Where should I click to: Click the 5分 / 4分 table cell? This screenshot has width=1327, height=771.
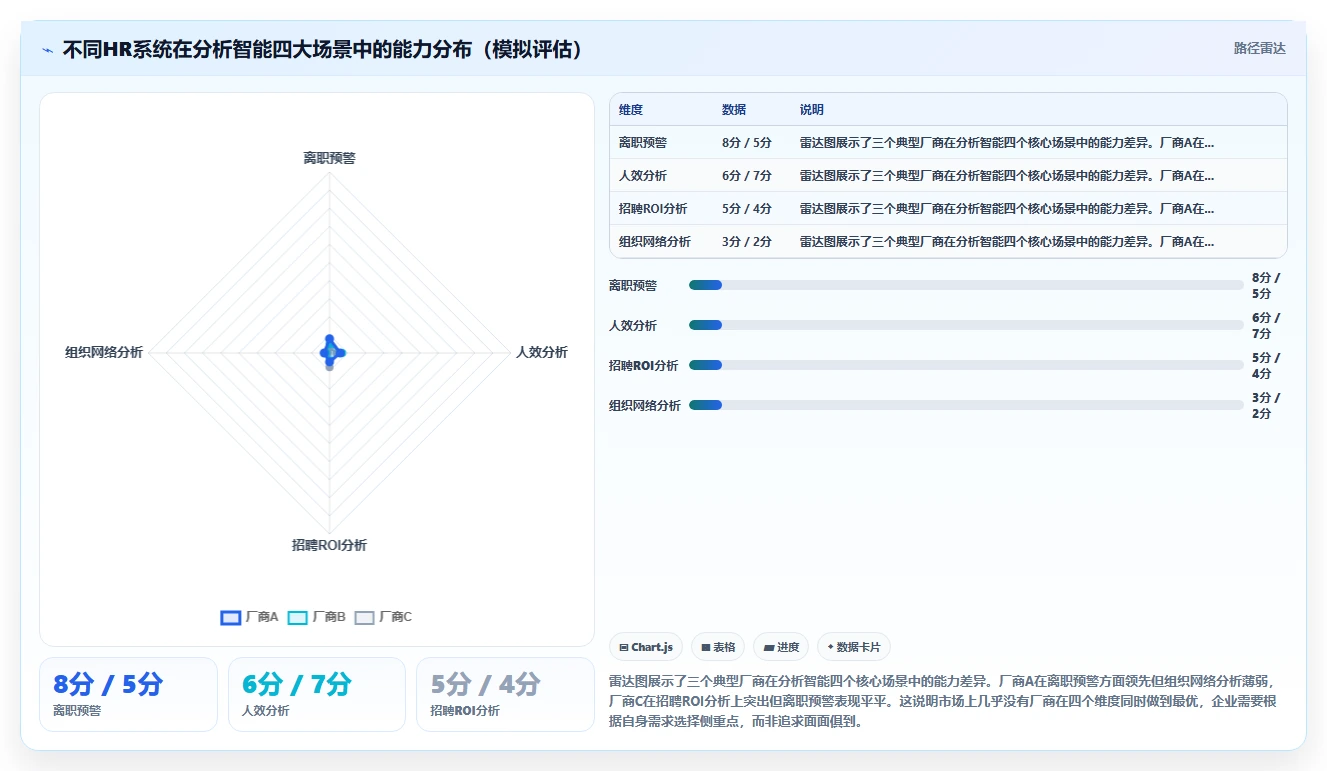click(747, 209)
